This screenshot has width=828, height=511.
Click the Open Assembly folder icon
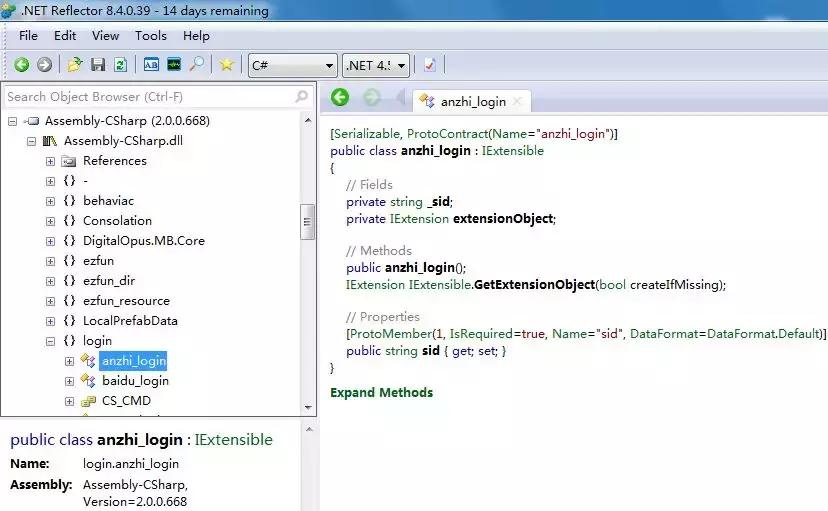75,65
